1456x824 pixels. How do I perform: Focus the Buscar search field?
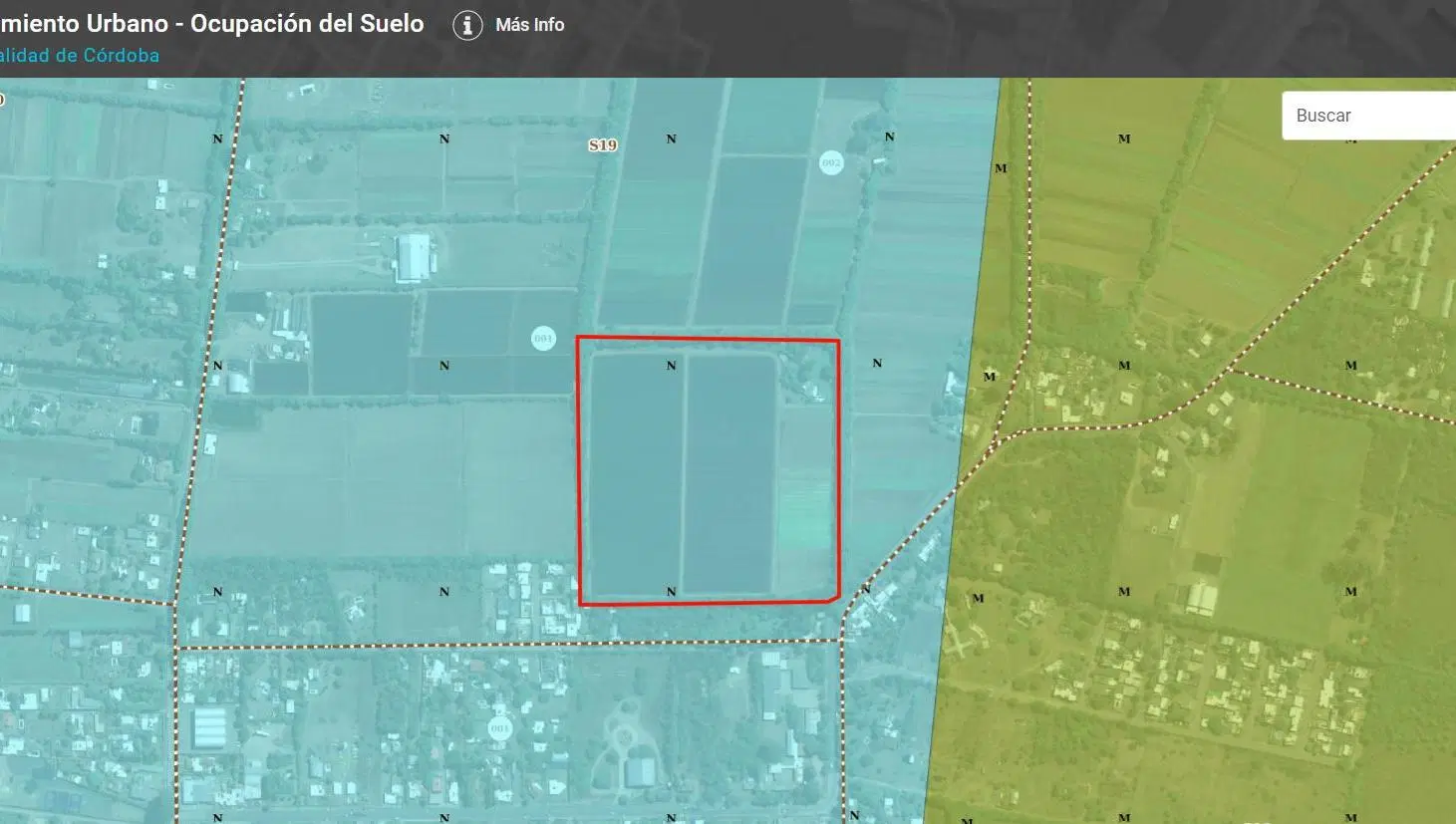pyautogui.click(x=1369, y=116)
